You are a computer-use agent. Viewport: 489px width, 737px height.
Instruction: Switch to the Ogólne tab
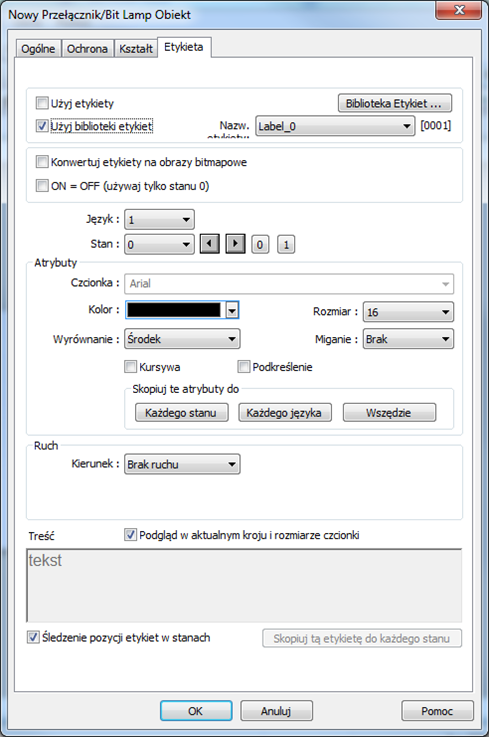[38, 48]
